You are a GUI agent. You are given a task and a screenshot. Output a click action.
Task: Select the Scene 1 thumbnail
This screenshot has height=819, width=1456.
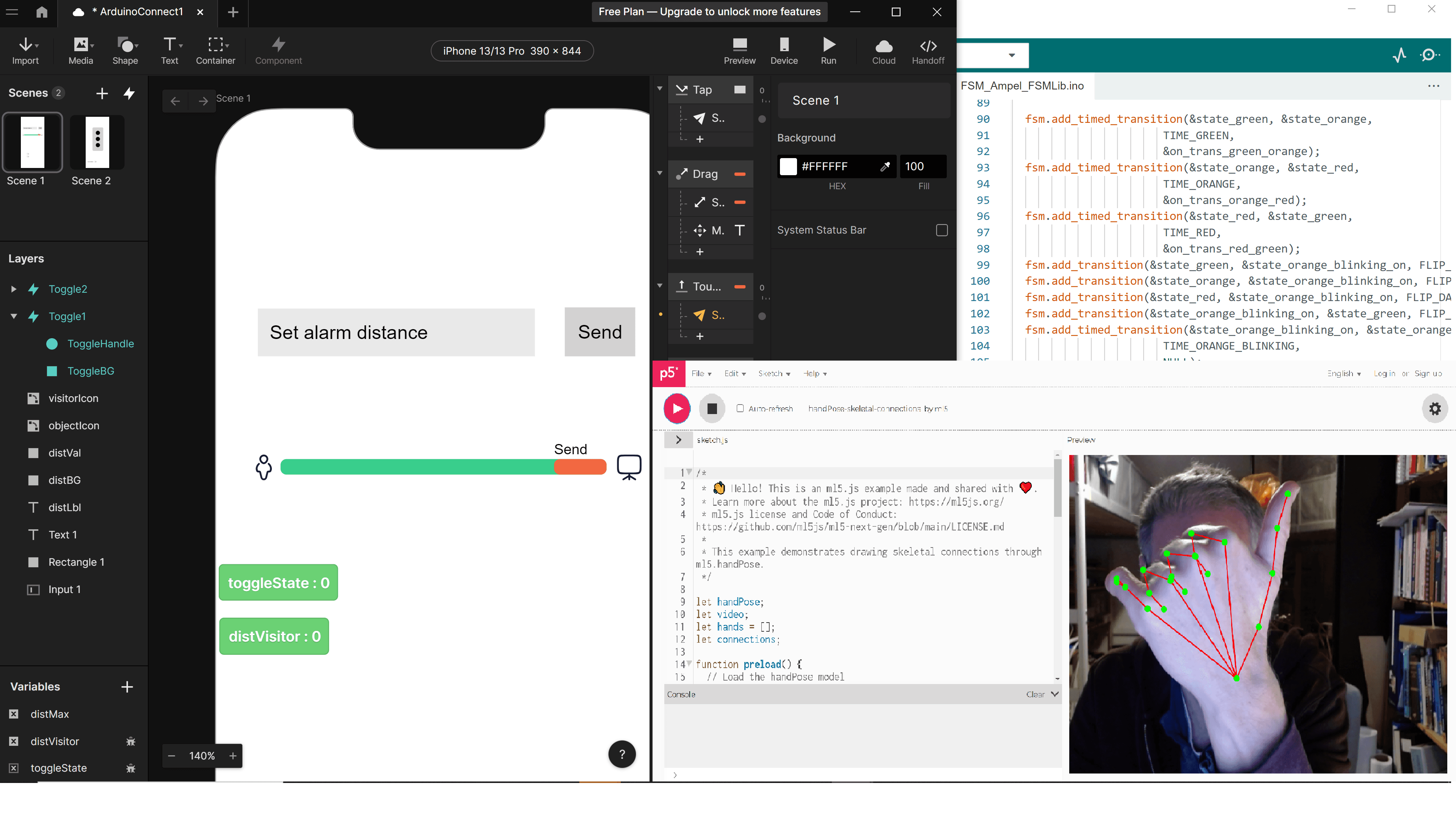pyautogui.click(x=32, y=143)
